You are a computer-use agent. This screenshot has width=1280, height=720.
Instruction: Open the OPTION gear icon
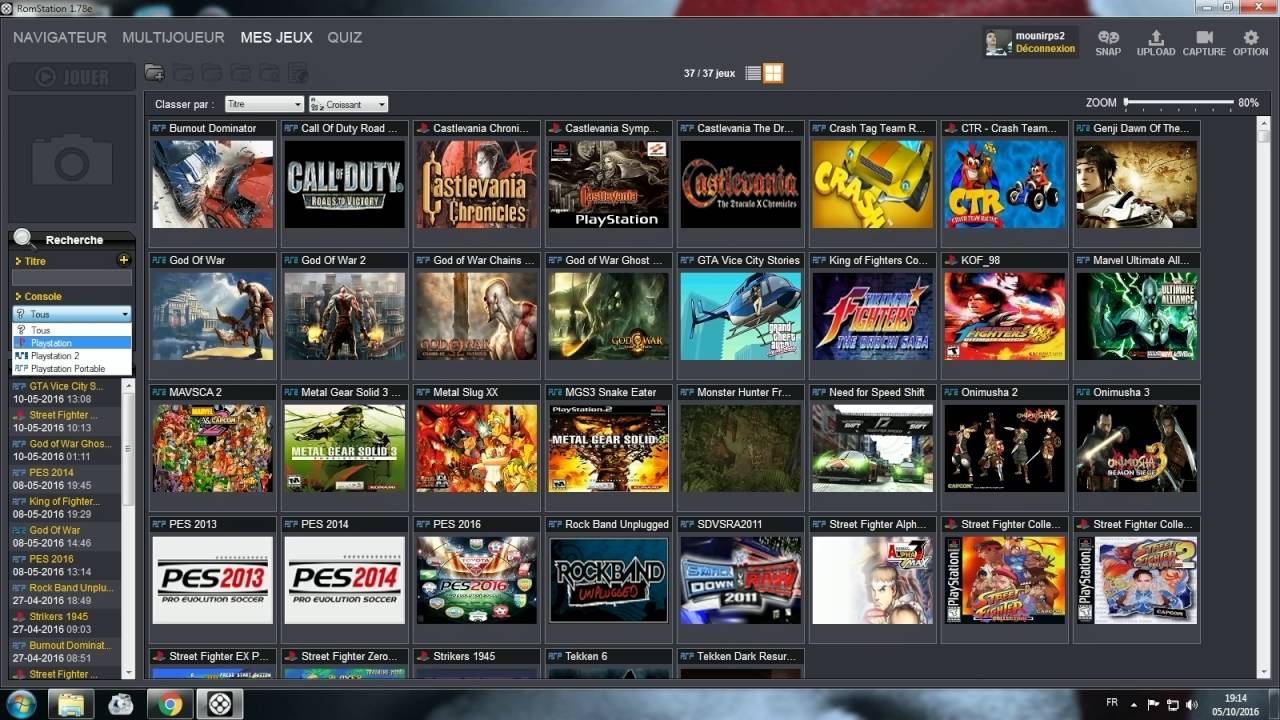pos(1250,42)
